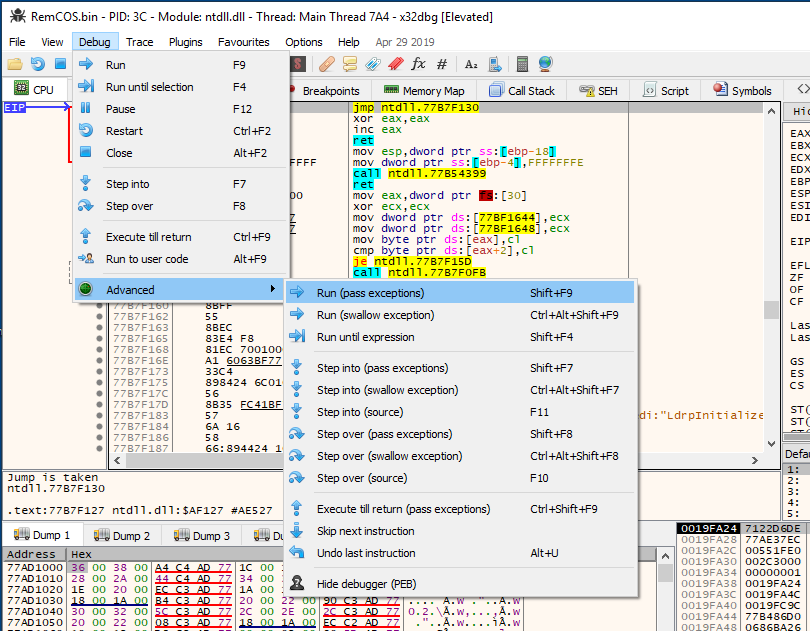The height and width of the screenshot is (631, 810).
Task: Switch to the Symbols tab
Action: tap(742, 91)
